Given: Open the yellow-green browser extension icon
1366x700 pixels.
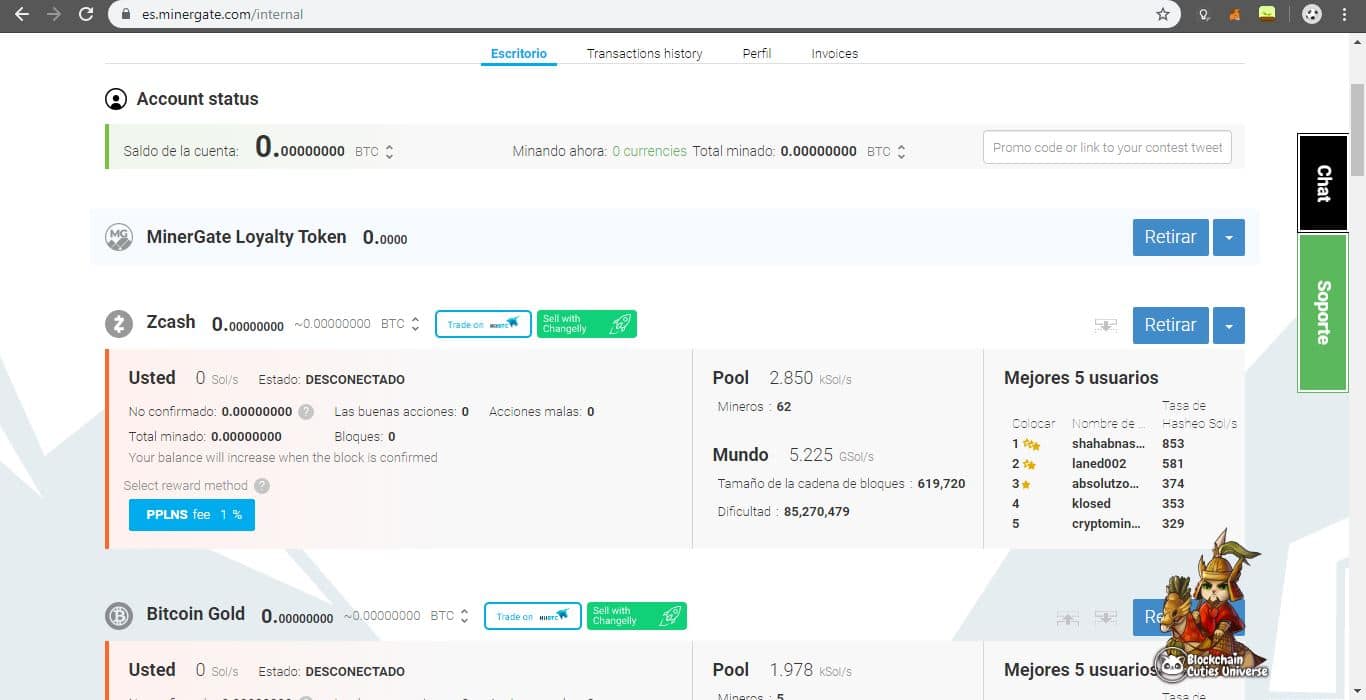Looking at the screenshot, I should [1267, 14].
